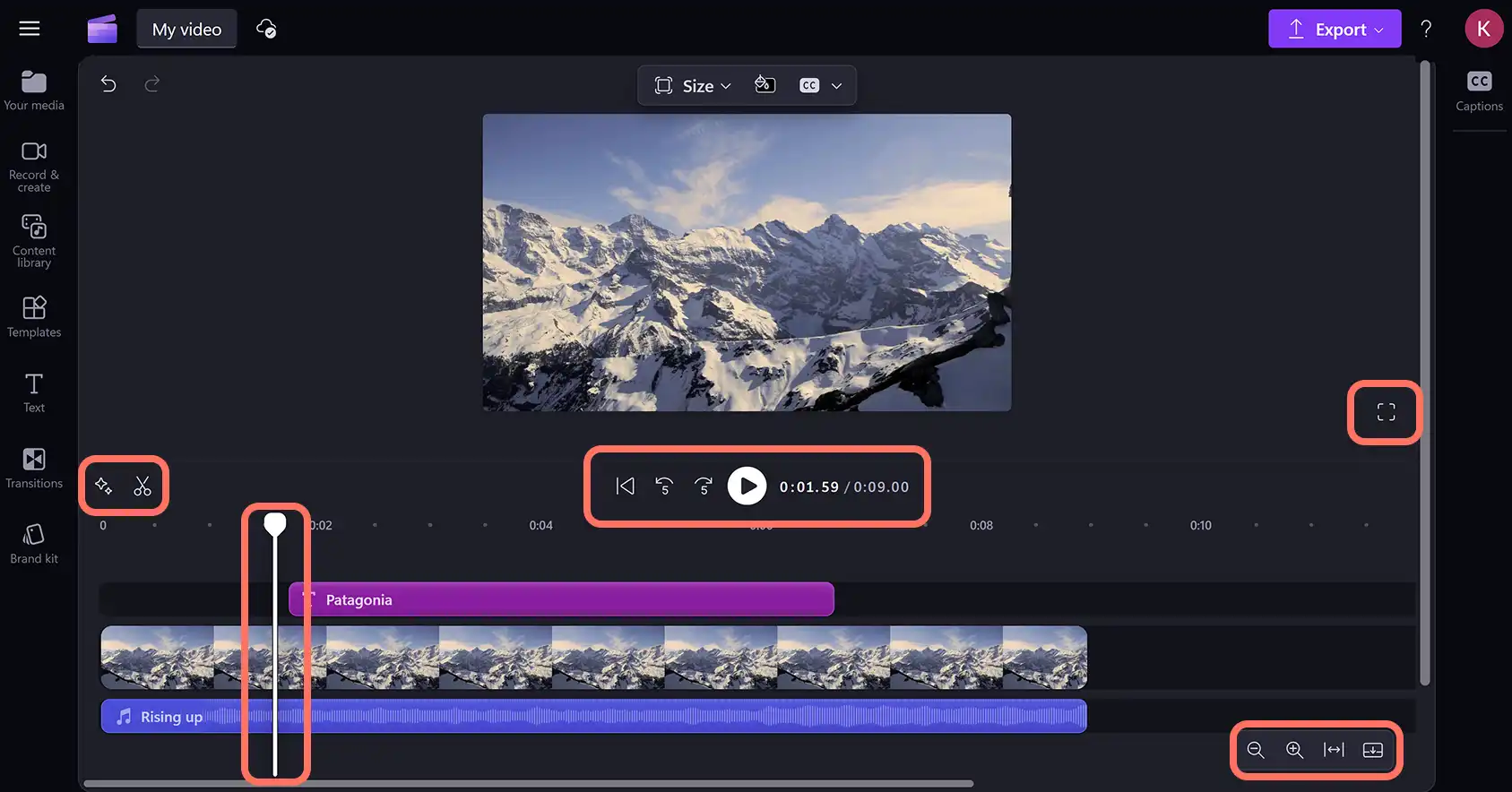Click the background removal icon in toolbar
Image resolution: width=1512 pixels, height=792 pixels.
[765, 85]
